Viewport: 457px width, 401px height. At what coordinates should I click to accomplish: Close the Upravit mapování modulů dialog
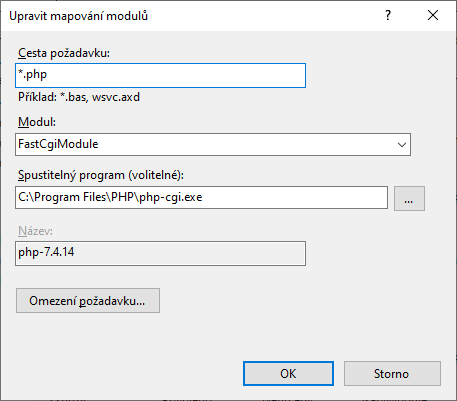[433, 15]
